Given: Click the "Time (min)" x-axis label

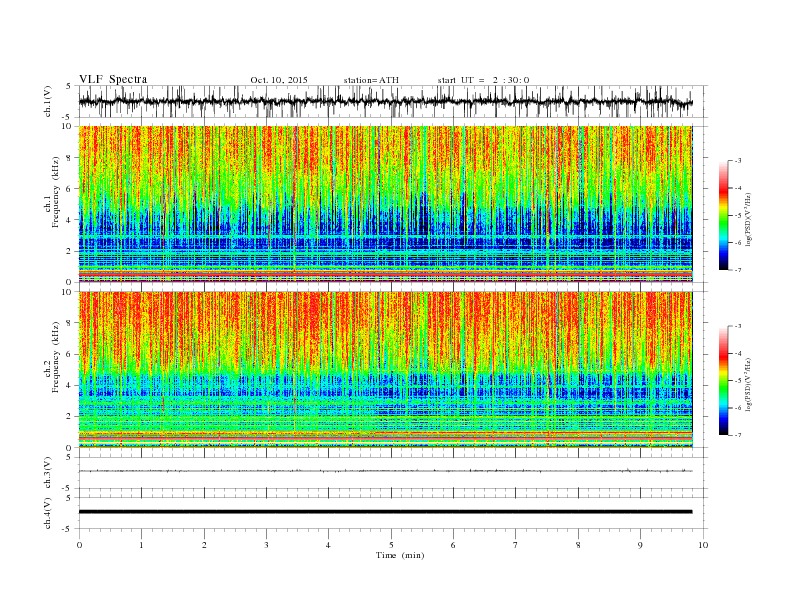Looking at the screenshot, I should 400,555.
